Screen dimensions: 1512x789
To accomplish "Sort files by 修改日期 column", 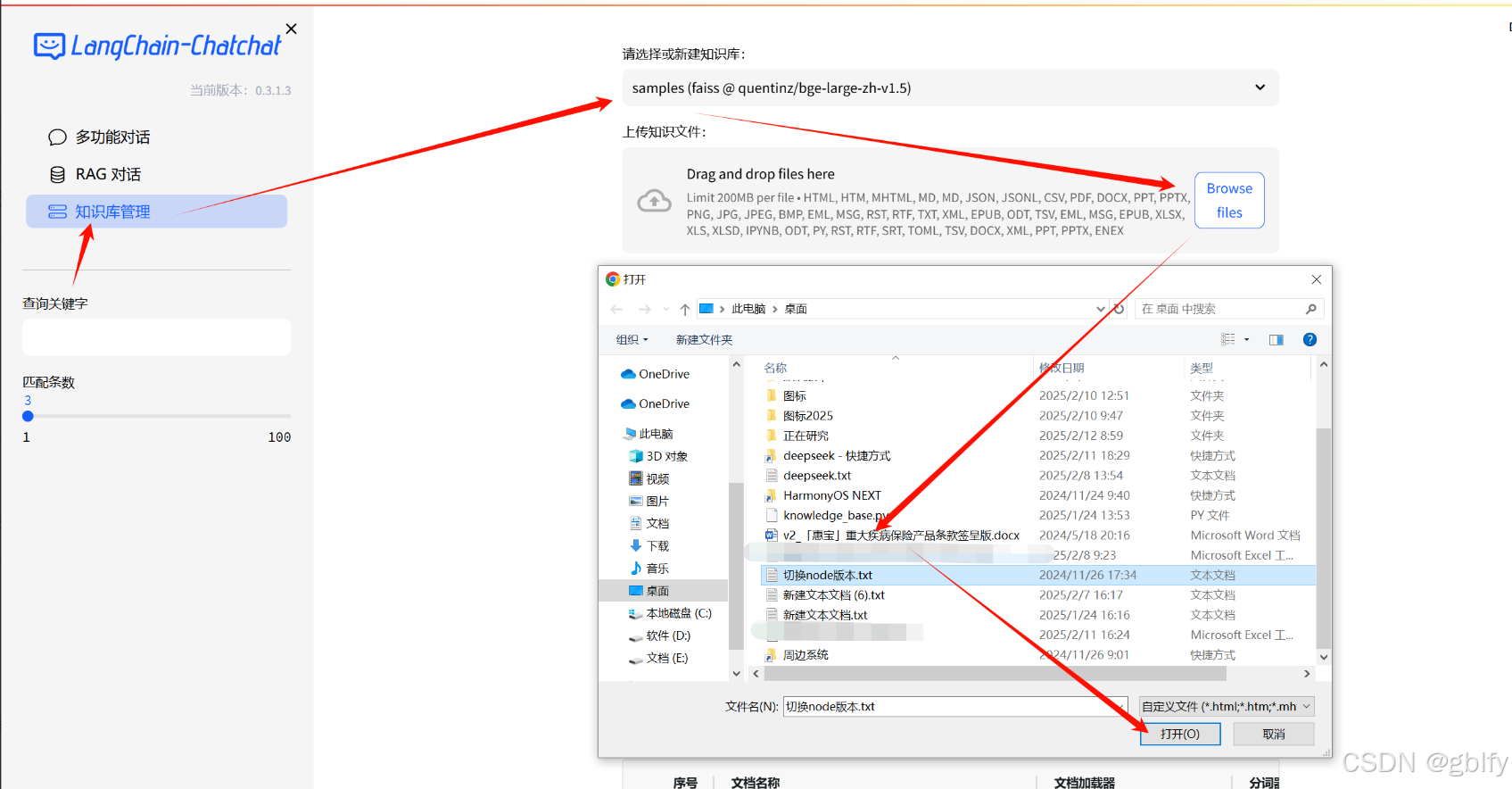I will pyautogui.click(x=1062, y=368).
